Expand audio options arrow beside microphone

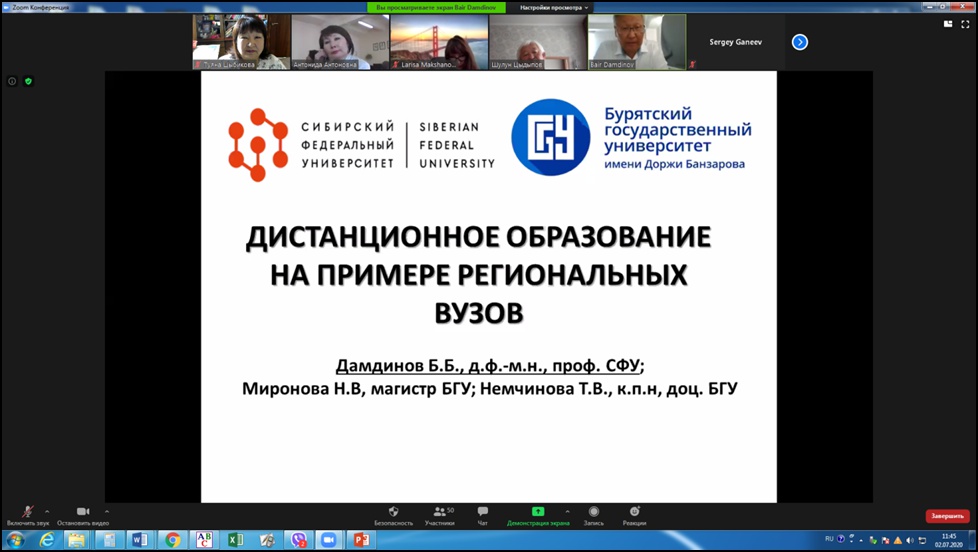click(47, 511)
